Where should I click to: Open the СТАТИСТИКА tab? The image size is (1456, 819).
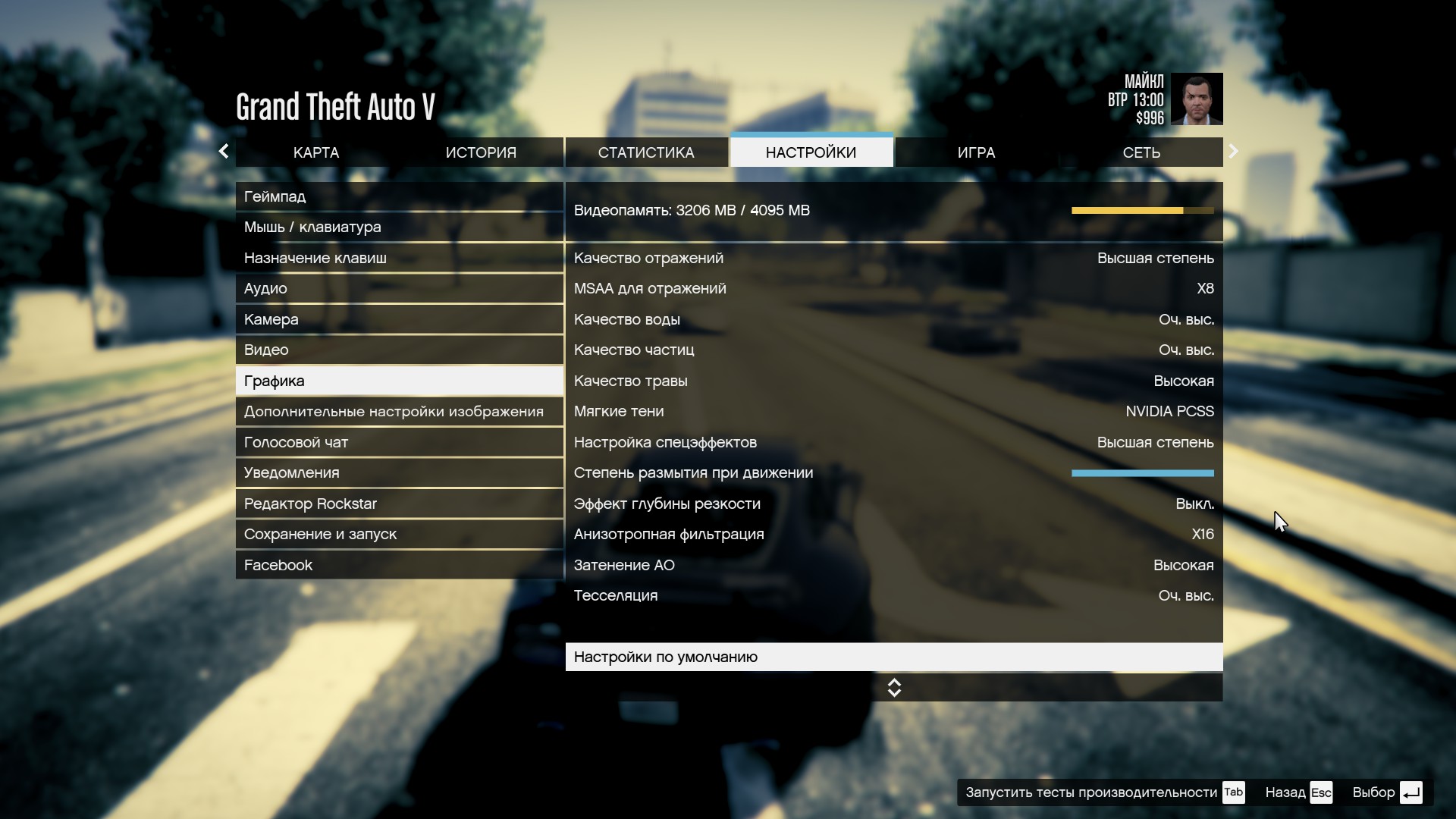pyautogui.click(x=646, y=153)
